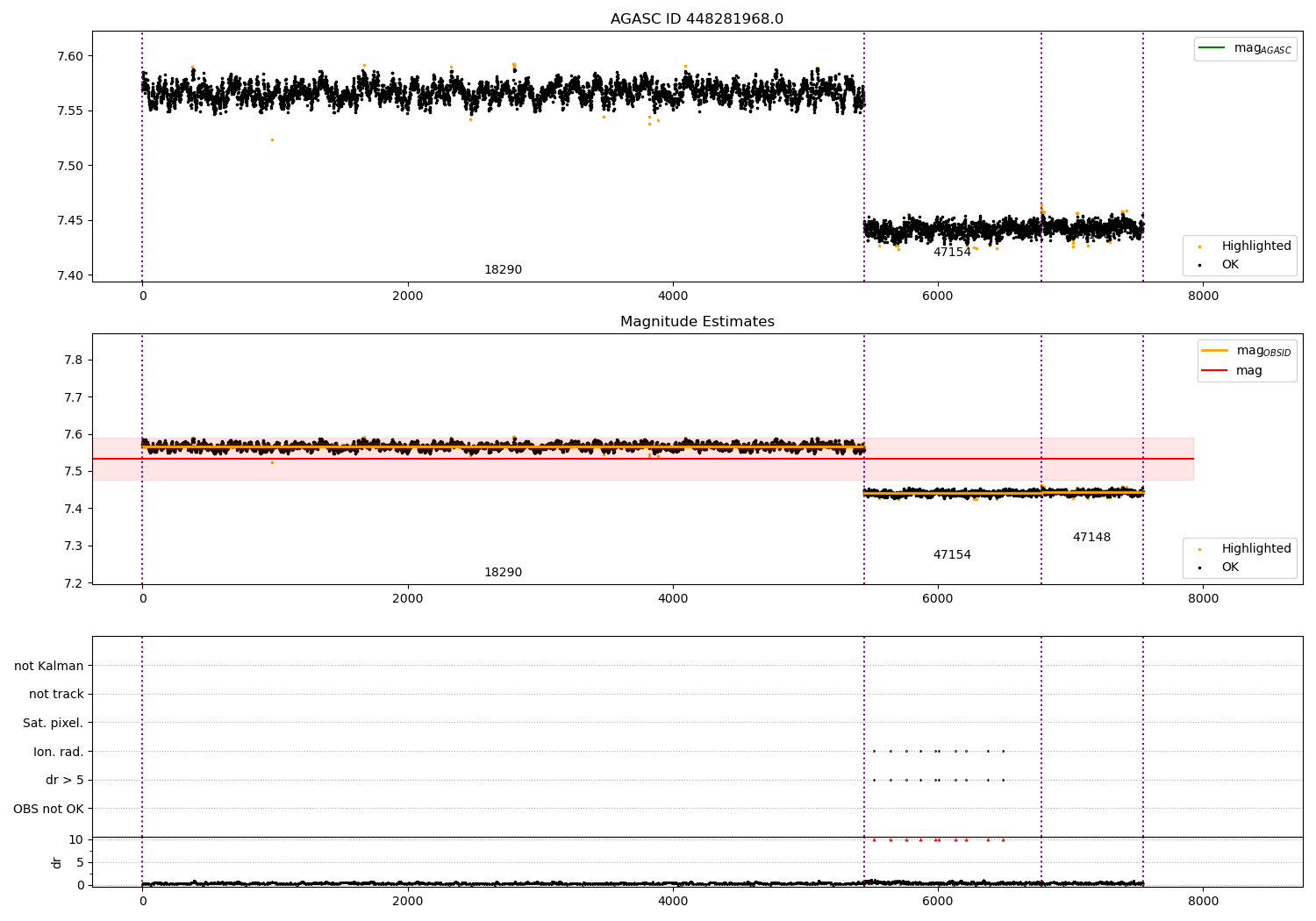Click the 7.3 y-axis tick label
This screenshot has height=921, width=1316.
(x=73, y=546)
